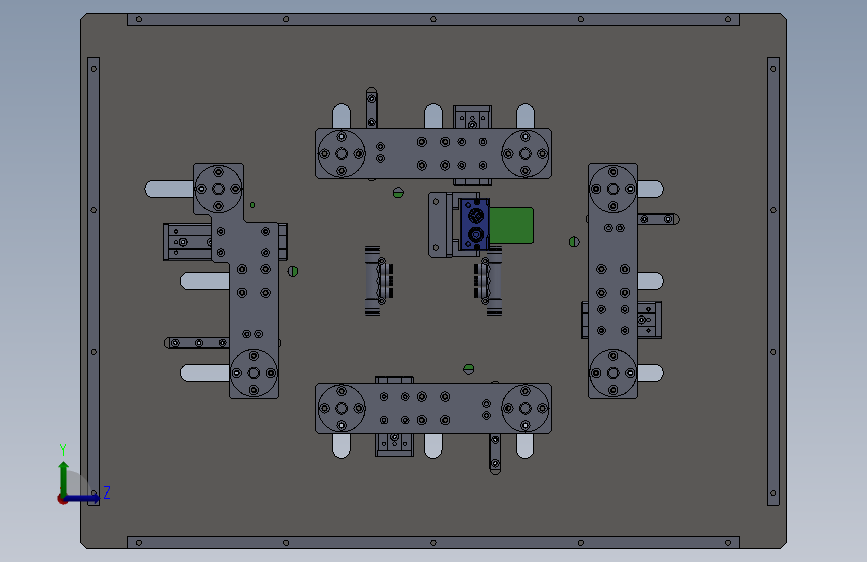Select the long rail strip along top edge
The width and height of the screenshot is (867, 562).
coord(433,19)
